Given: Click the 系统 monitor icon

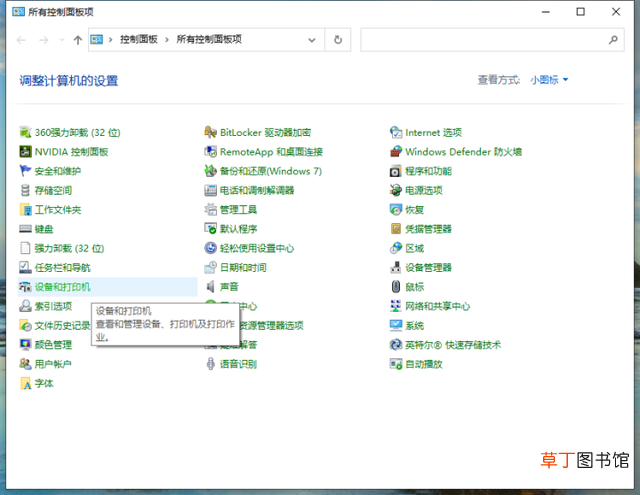Looking at the screenshot, I should coord(396,325).
